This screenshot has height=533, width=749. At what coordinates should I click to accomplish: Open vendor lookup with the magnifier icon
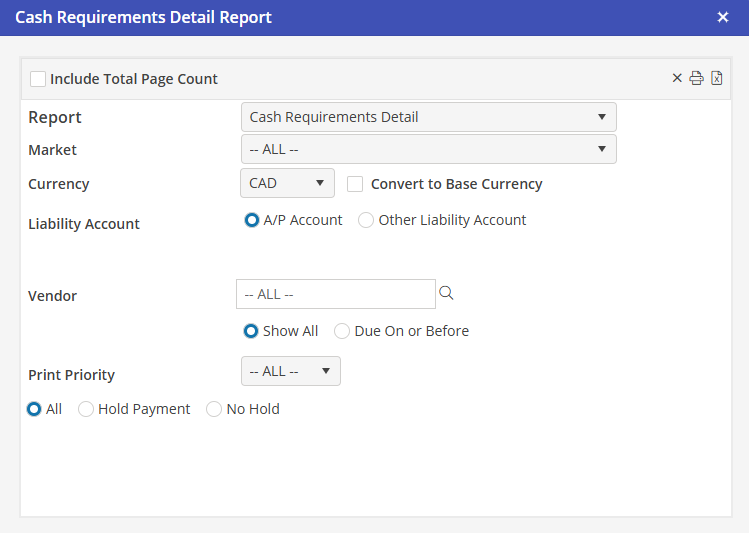point(447,293)
